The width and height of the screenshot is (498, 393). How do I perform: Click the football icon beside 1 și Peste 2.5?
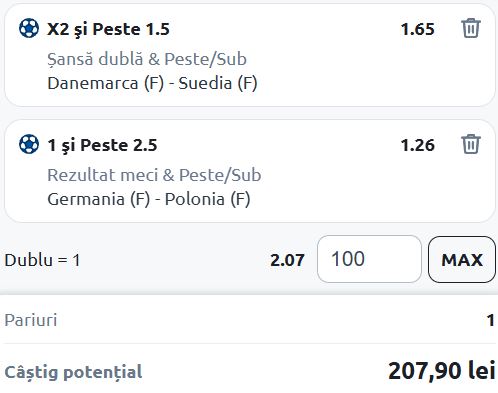tap(29, 144)
